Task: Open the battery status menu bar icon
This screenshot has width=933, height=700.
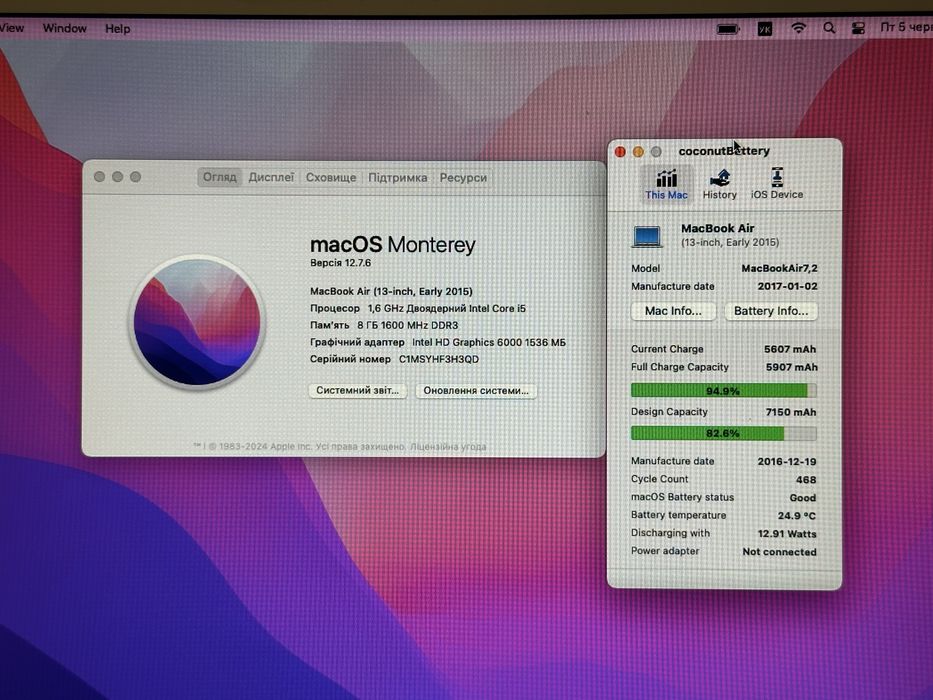Action: (728, 29)
